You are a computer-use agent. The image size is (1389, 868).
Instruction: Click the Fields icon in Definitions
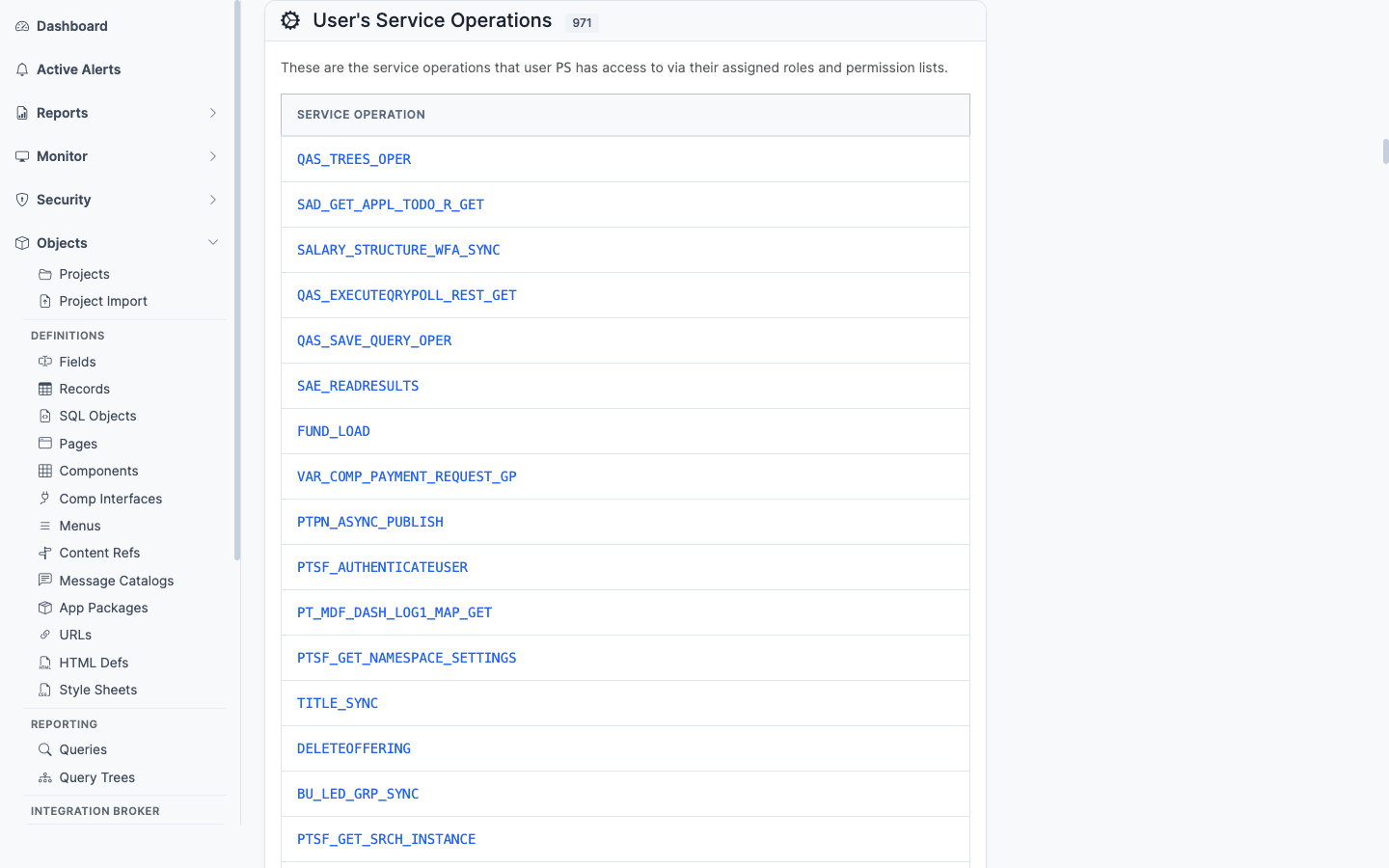[45, 362]
